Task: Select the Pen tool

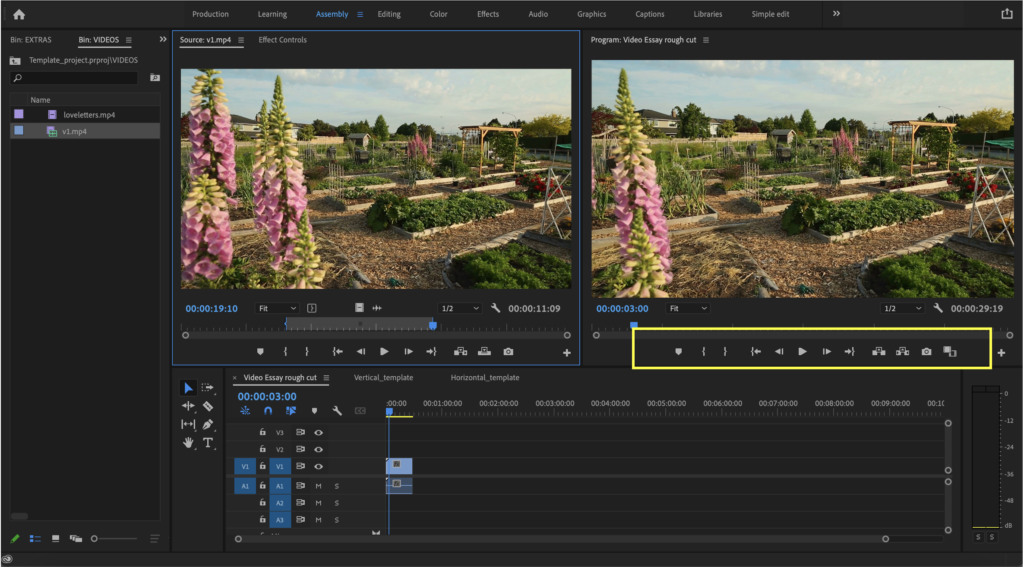Action: coord(208,424)
